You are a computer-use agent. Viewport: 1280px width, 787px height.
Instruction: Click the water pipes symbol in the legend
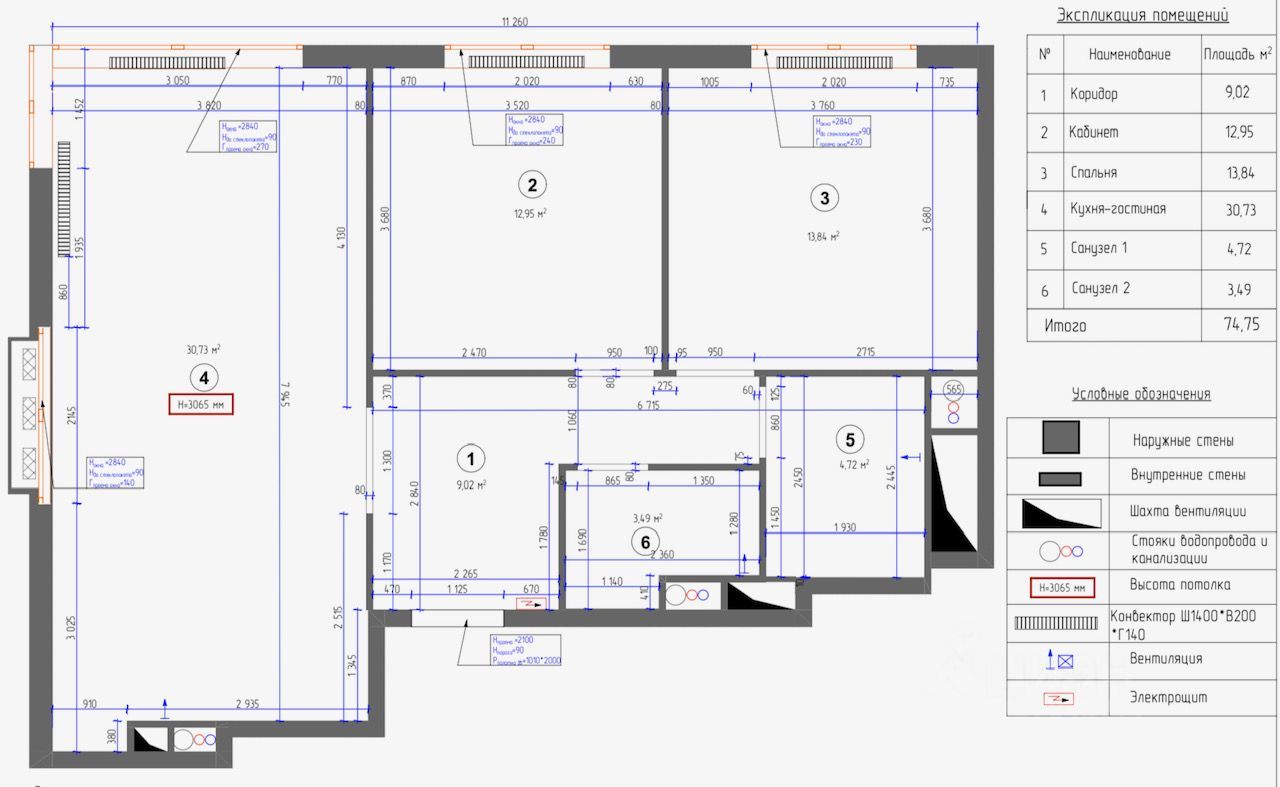pos(1060,550)
